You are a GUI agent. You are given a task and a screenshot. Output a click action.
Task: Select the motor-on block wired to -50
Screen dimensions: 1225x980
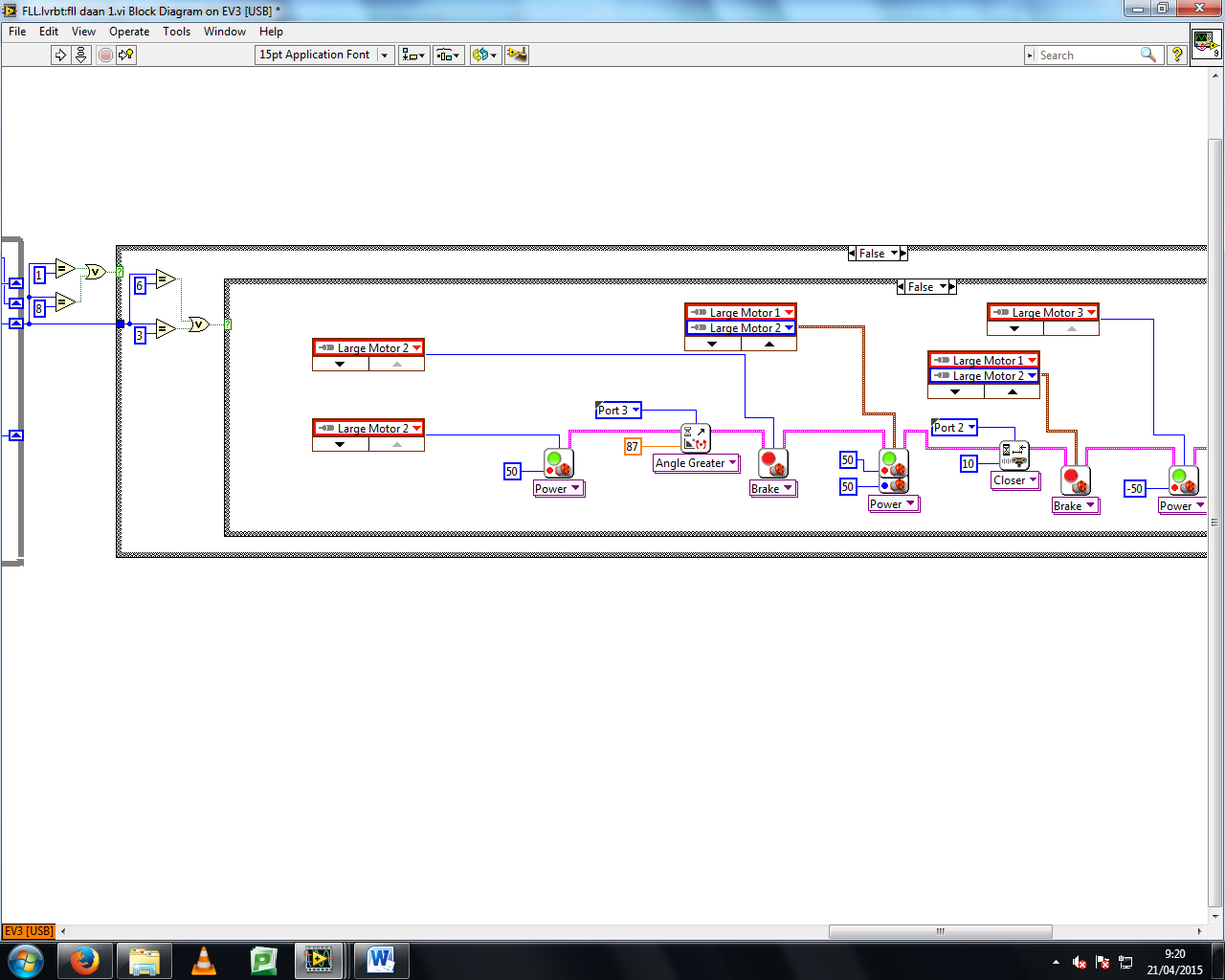point(1184,480)
